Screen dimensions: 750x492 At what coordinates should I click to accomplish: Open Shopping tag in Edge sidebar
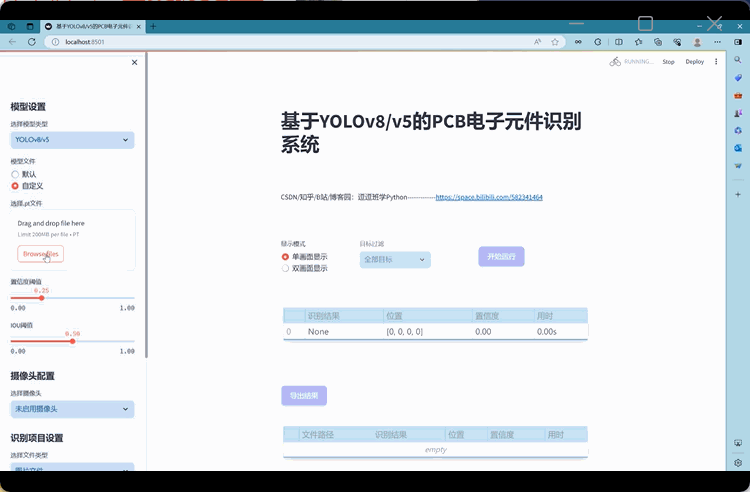click(738, 77)
